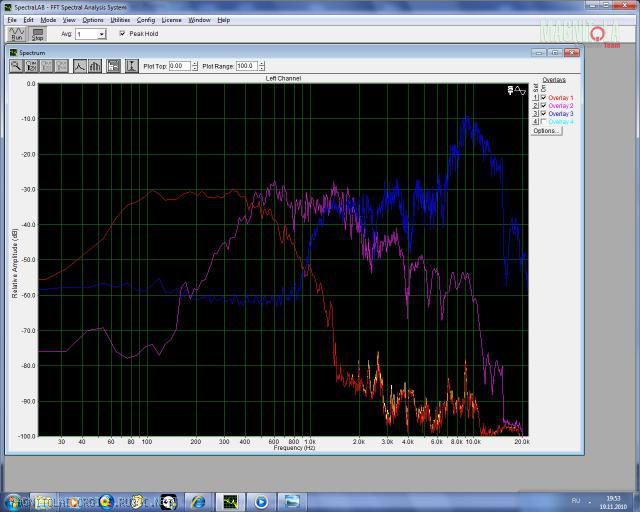Increase Plot Top with the up arrow

tap(195, 63)
